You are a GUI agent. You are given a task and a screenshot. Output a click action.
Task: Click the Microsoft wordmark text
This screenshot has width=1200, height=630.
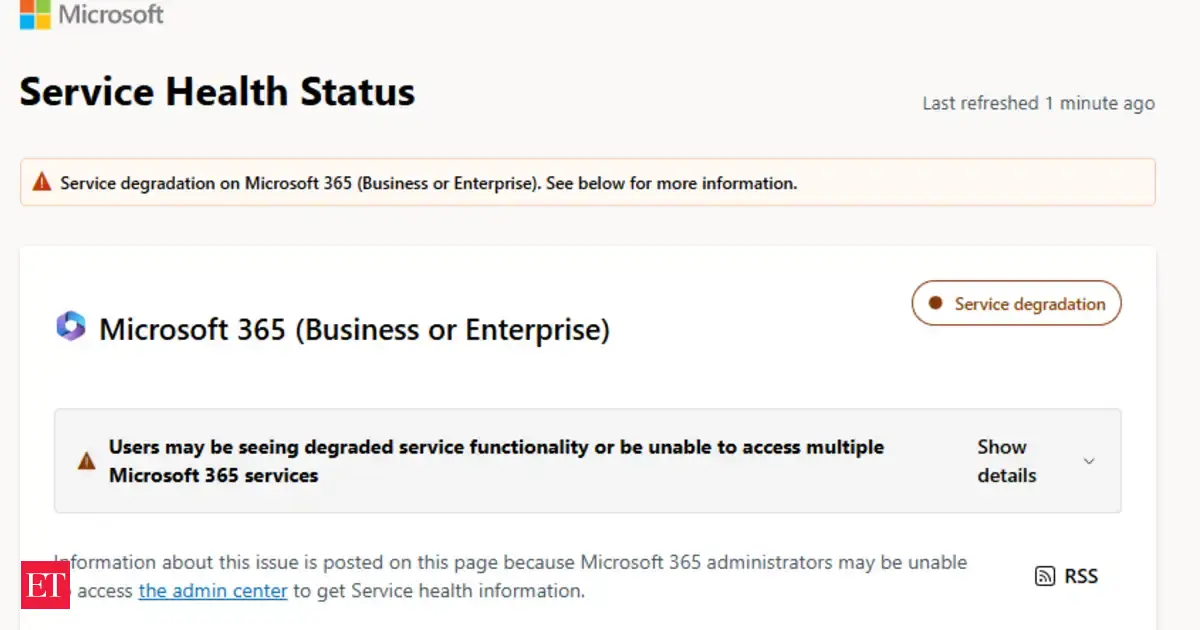[111, 14]
